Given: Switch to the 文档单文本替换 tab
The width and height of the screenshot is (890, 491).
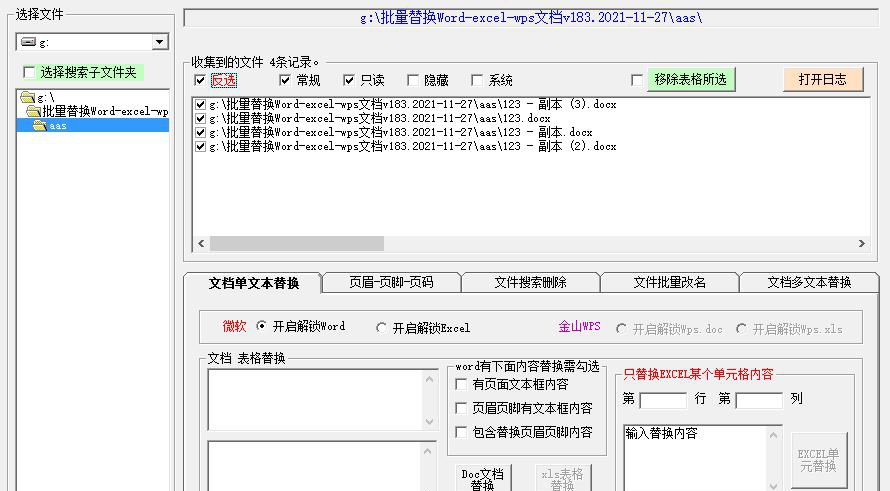Looking at the screenshot, I should (254, 283).
